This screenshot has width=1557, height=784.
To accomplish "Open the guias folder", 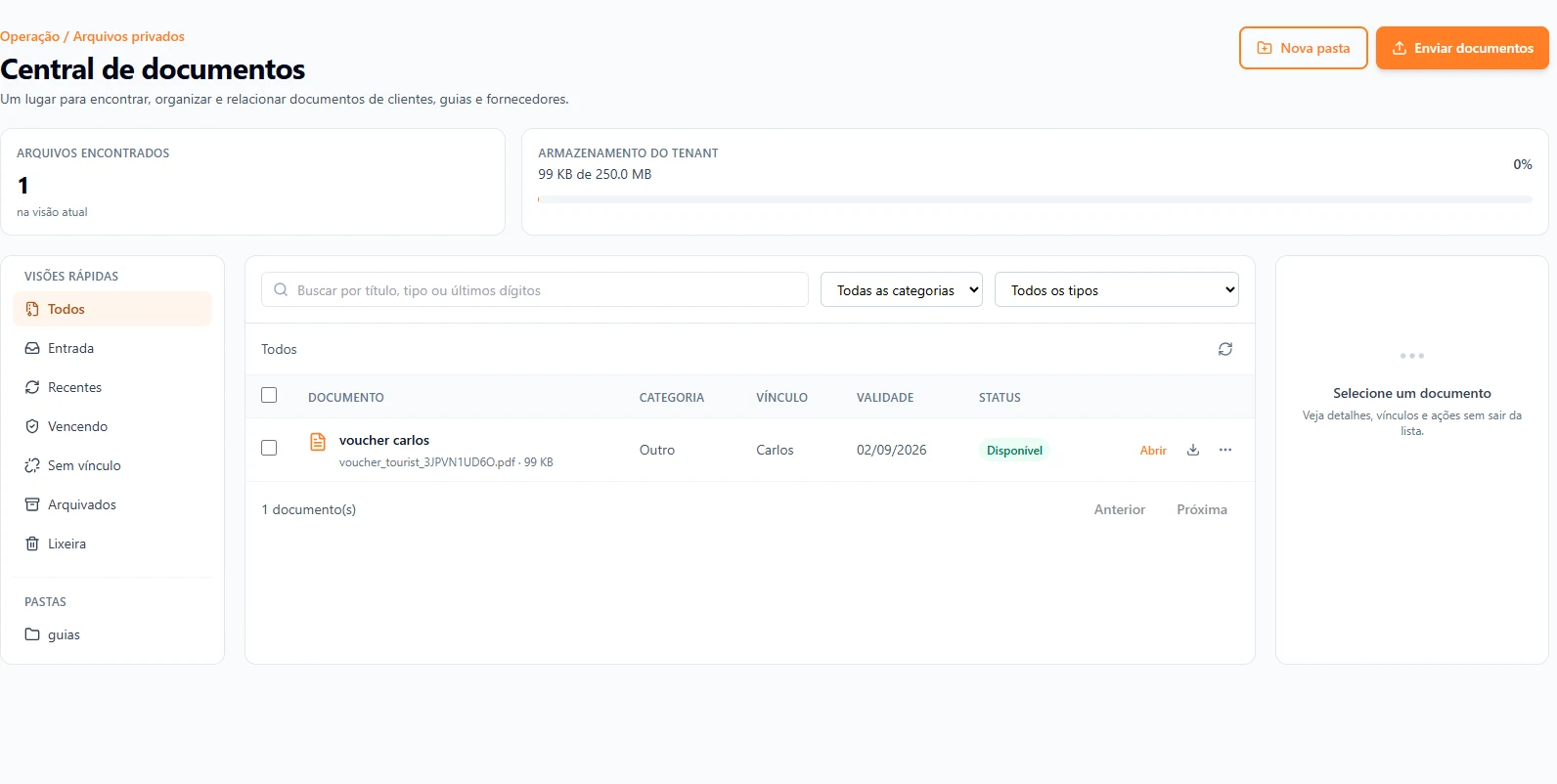I will tap(112, 634).
